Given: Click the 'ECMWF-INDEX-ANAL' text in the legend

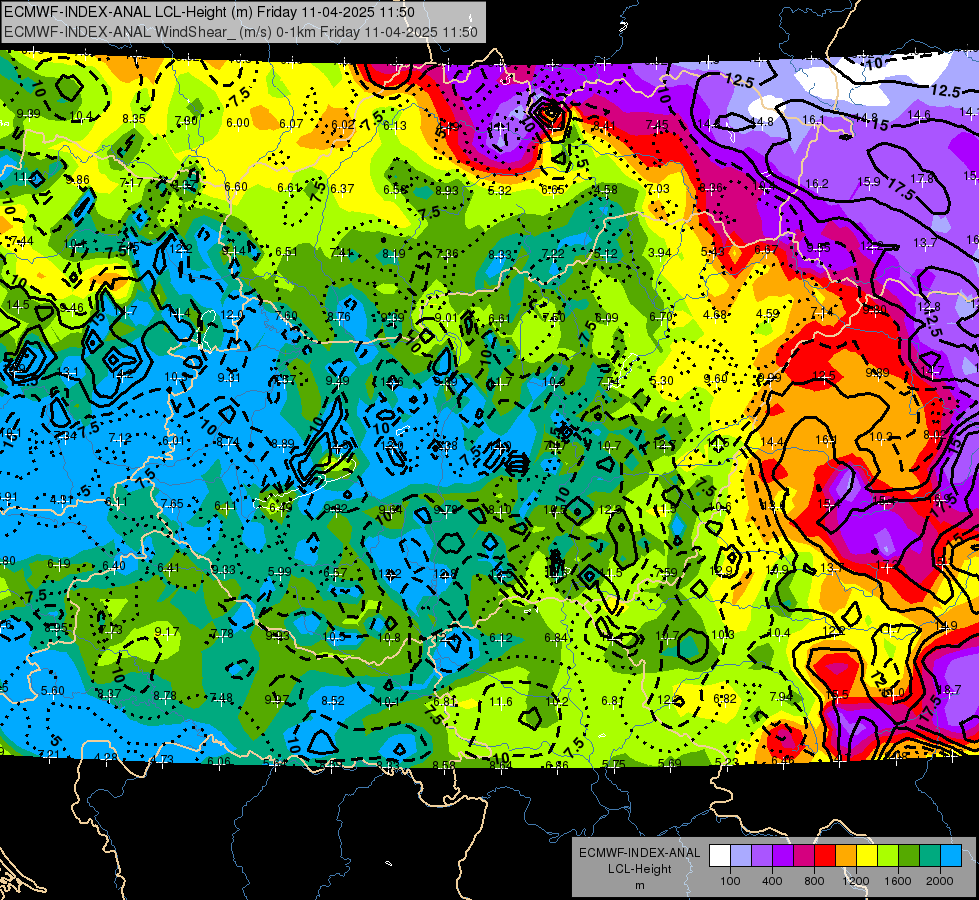Looking at the screenshot, I should pos(639,853).
